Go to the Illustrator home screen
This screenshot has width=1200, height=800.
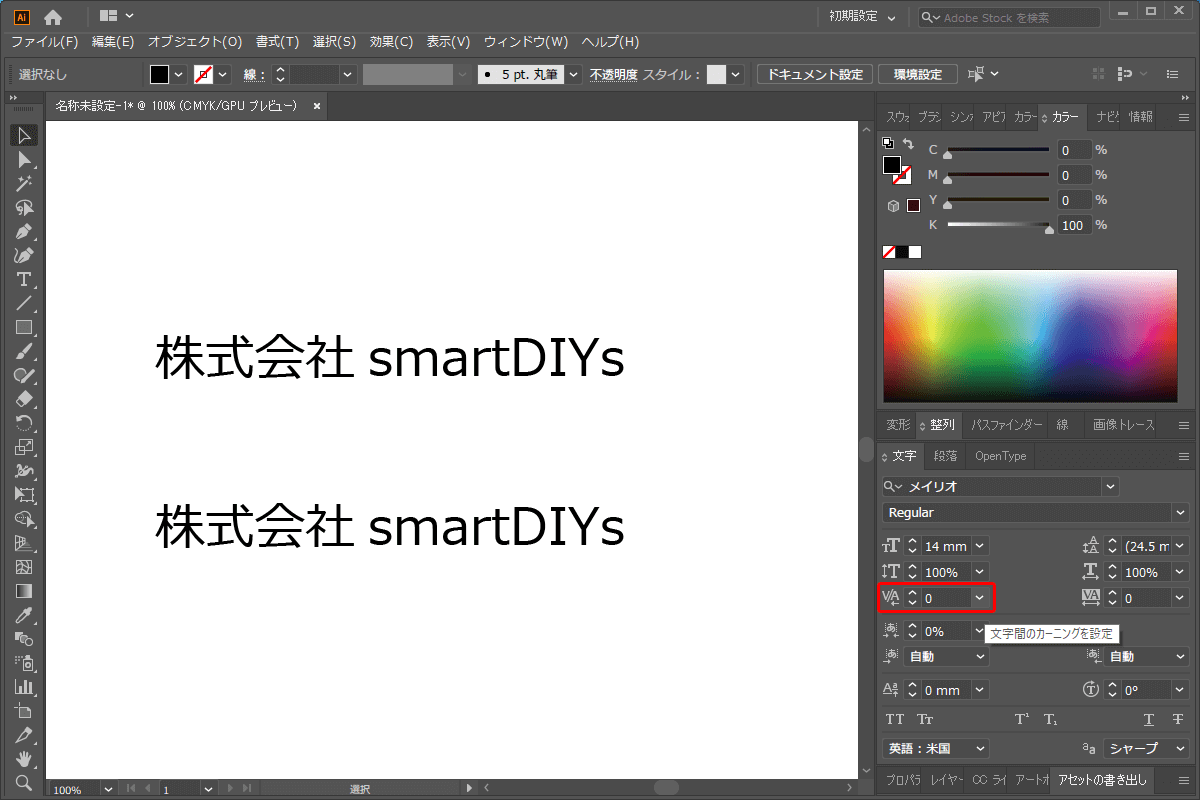coord(53,16)
